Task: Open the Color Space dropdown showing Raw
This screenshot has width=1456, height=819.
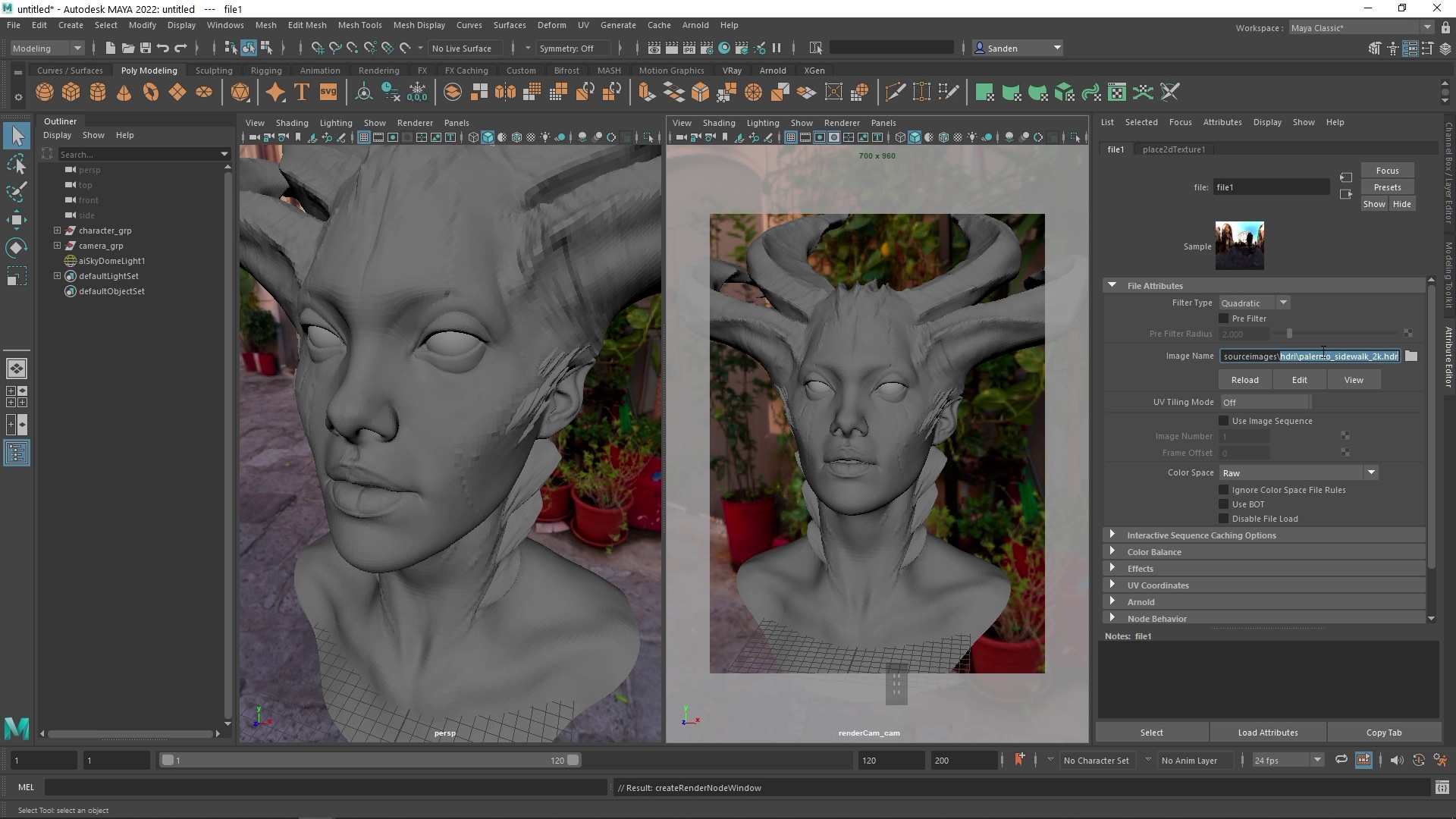Action: click(1370, 472)
